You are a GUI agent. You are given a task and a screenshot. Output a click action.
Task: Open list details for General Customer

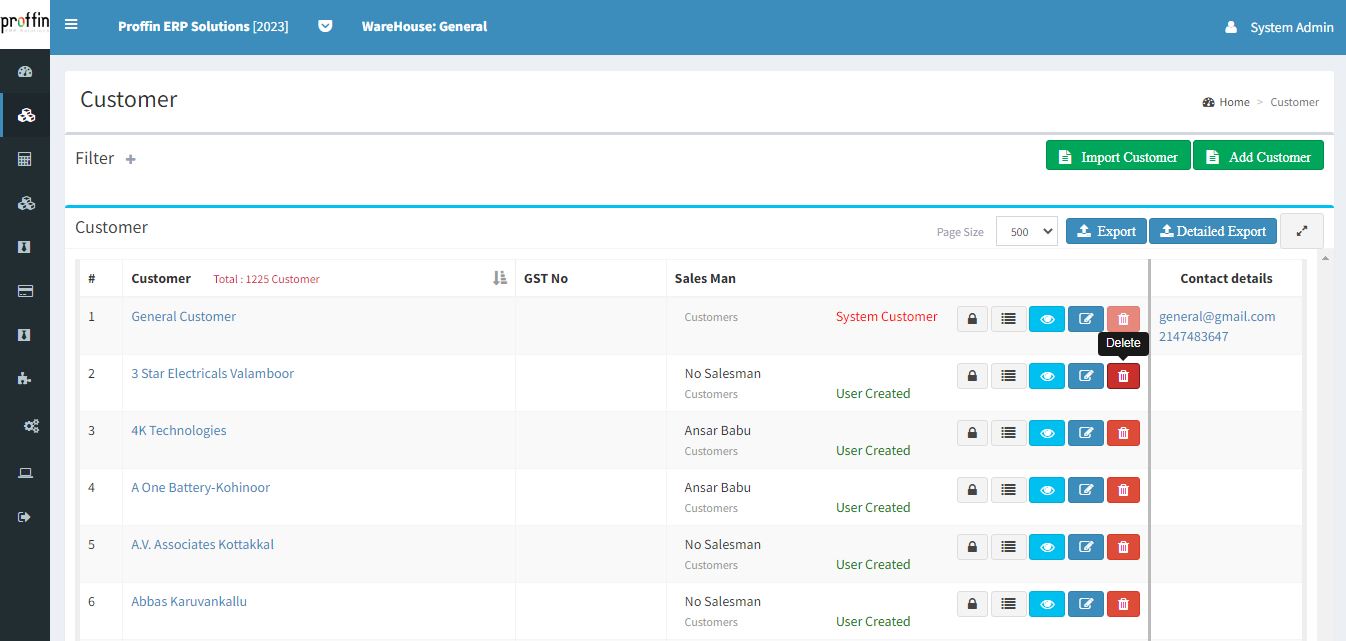[1009, 319]
